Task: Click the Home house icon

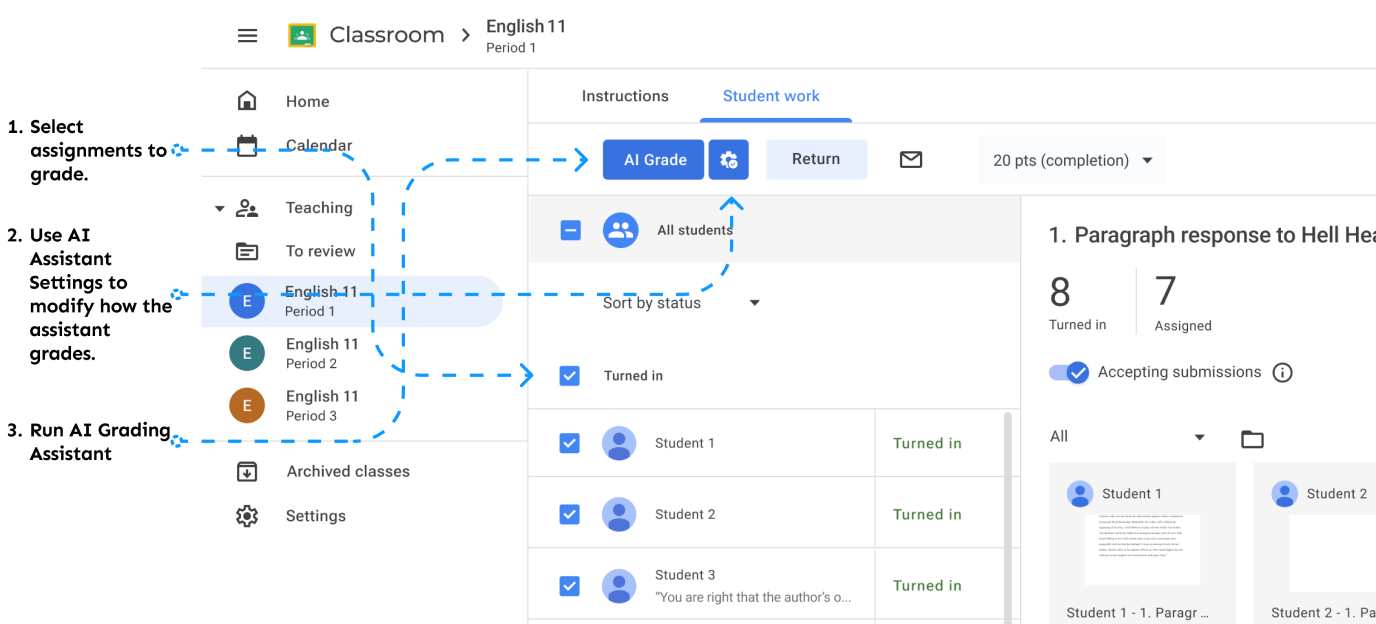Action: [x=247, y=101]
